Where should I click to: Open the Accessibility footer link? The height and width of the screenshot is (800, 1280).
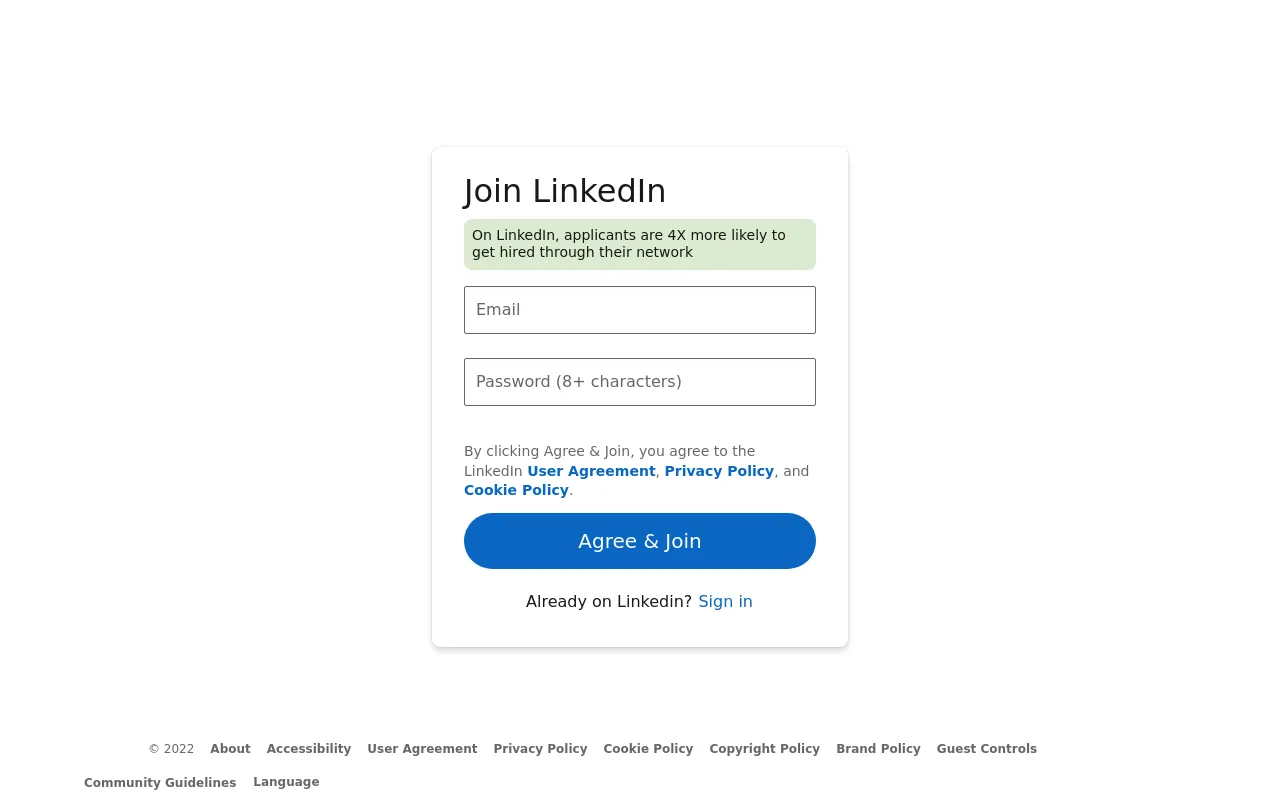coord(309,749)
